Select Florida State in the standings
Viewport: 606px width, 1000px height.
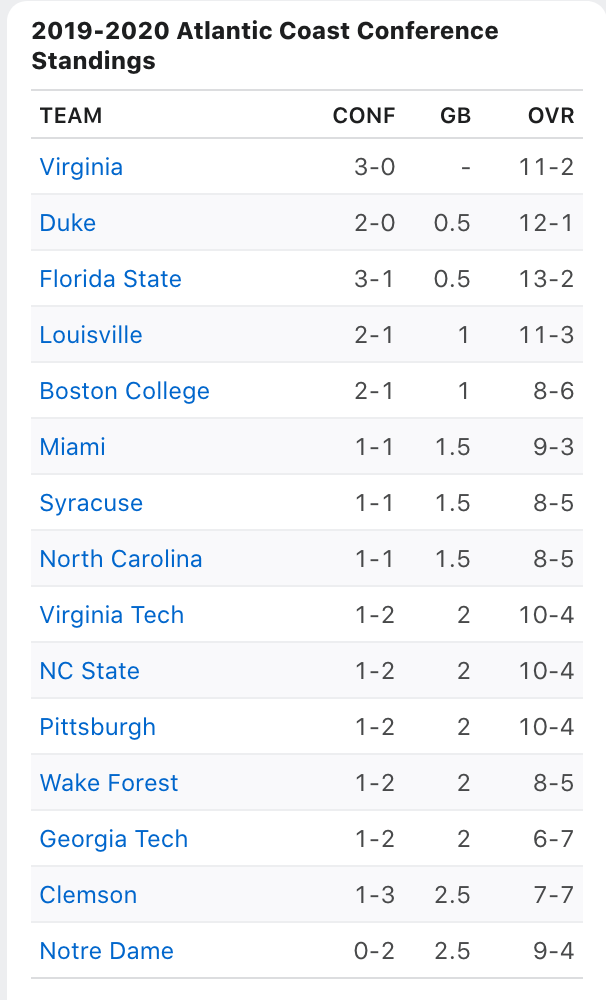point(110,279)
